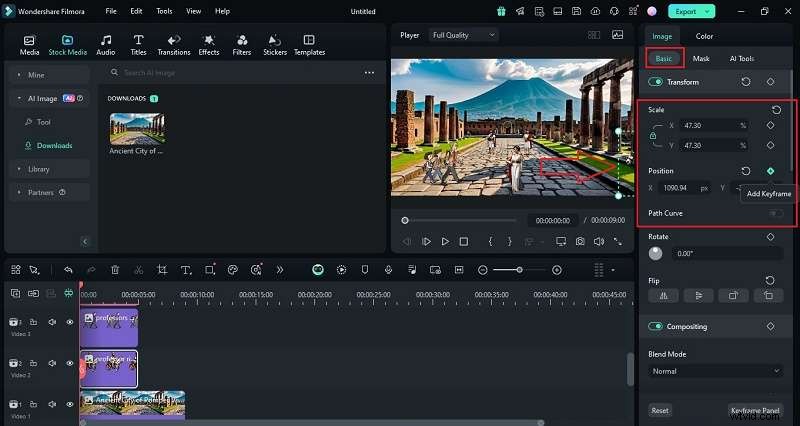Screen dimensions: 800x426
Task: Toggle visibility of Video 1 track
Action: point(70,404)
